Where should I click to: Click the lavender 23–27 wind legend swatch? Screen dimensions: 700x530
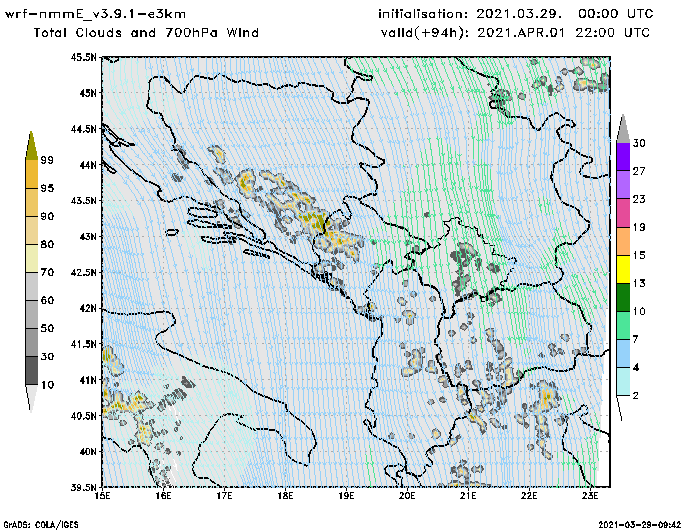click(623, 185)
